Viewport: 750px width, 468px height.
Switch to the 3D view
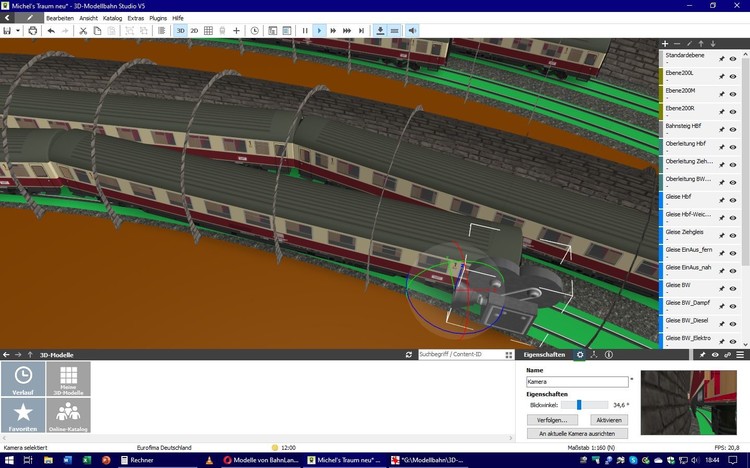point(180,31)
